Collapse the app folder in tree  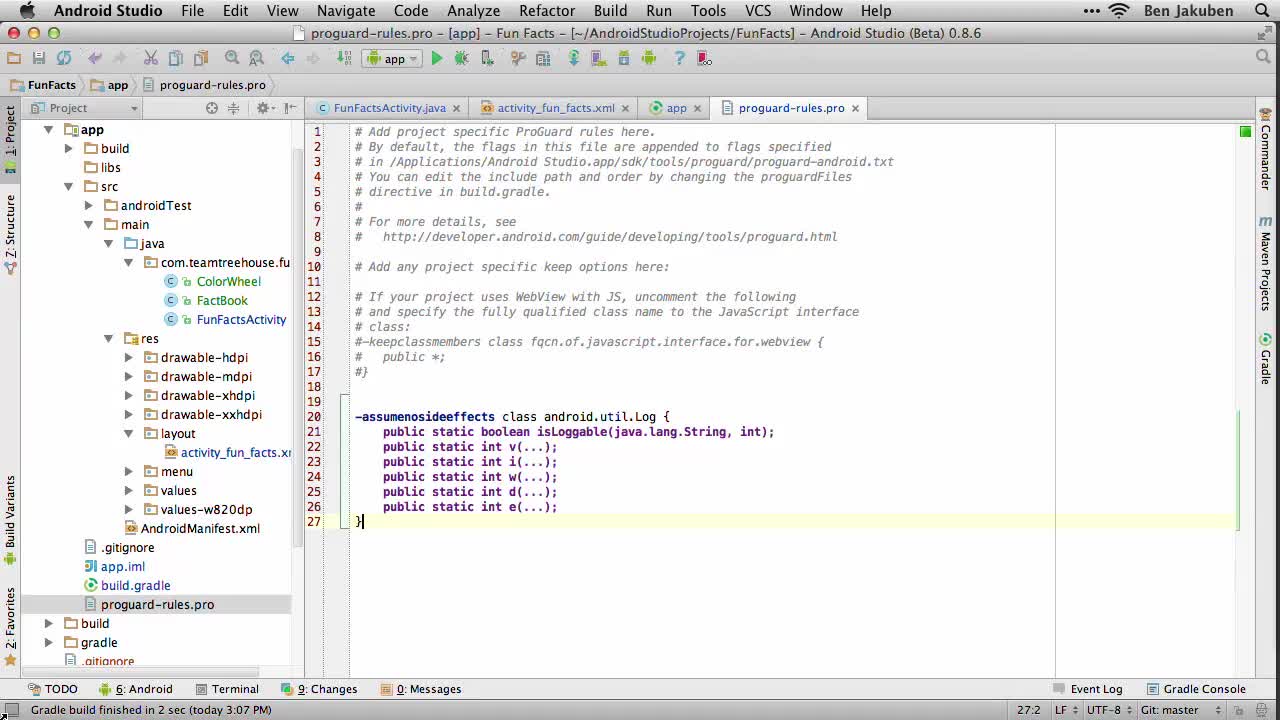pyautogui.click(x=48, y=130)
